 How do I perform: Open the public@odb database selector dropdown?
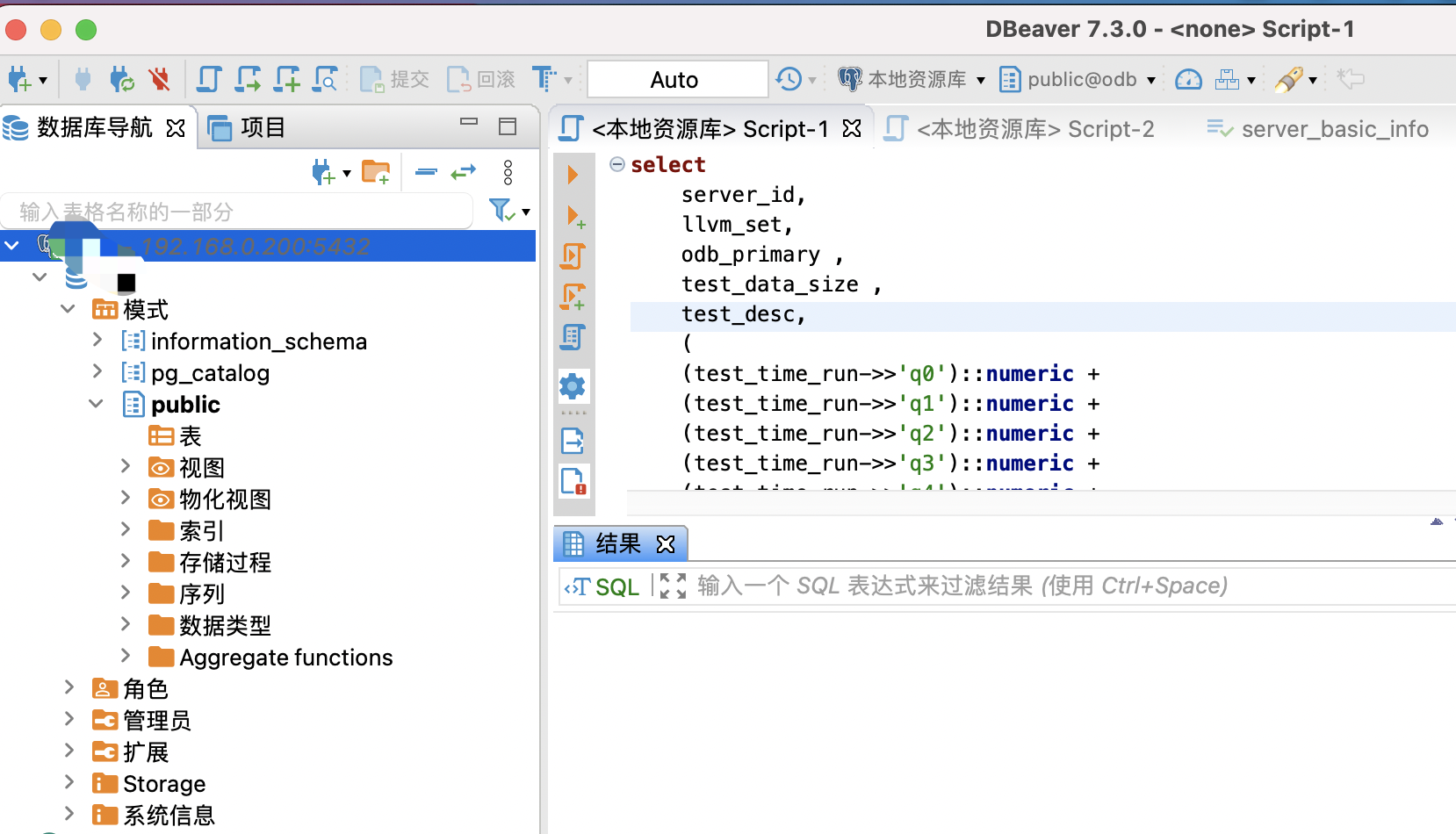tap(1150, 79)
